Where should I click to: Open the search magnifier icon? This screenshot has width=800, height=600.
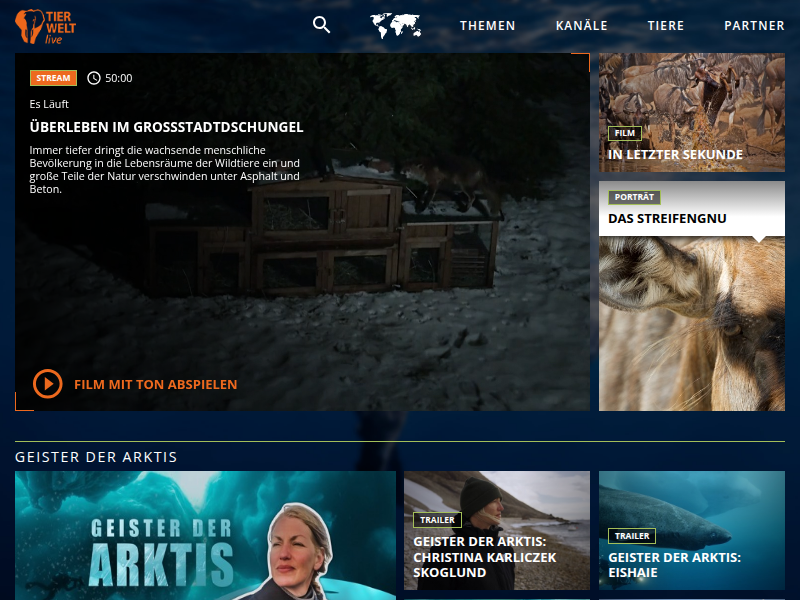point(321,25)
